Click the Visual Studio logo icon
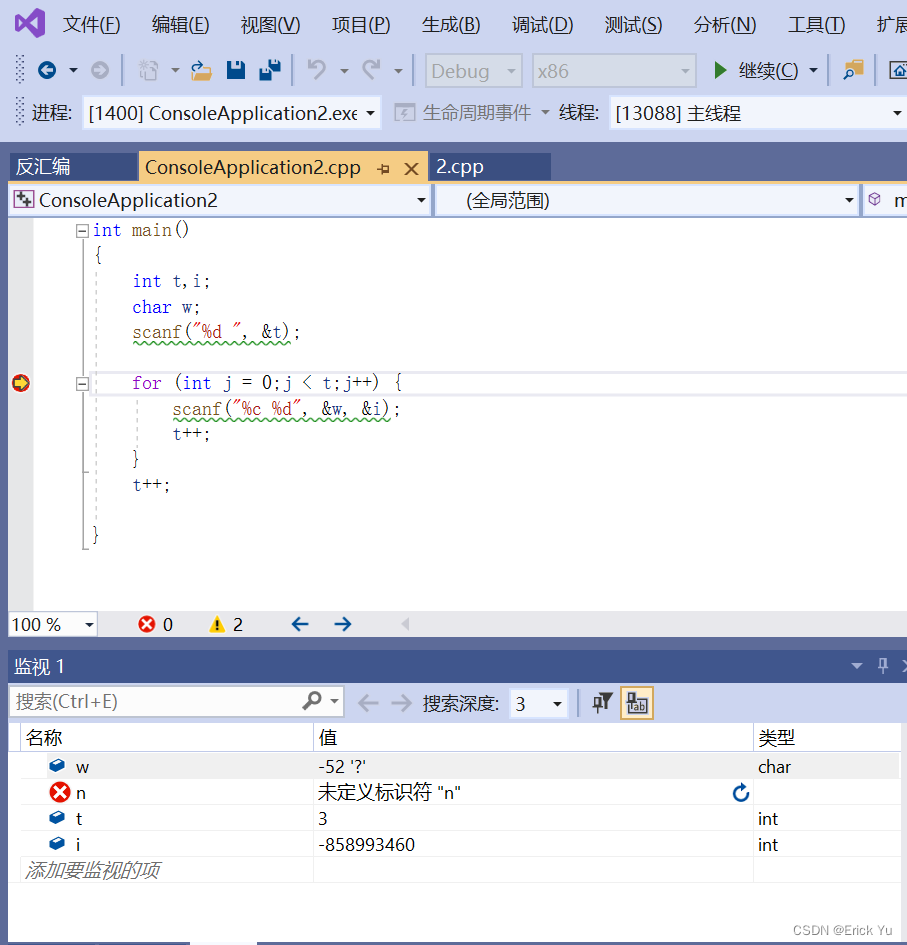The height and width of the screenshot is (945, 907). tap(30, 24)
